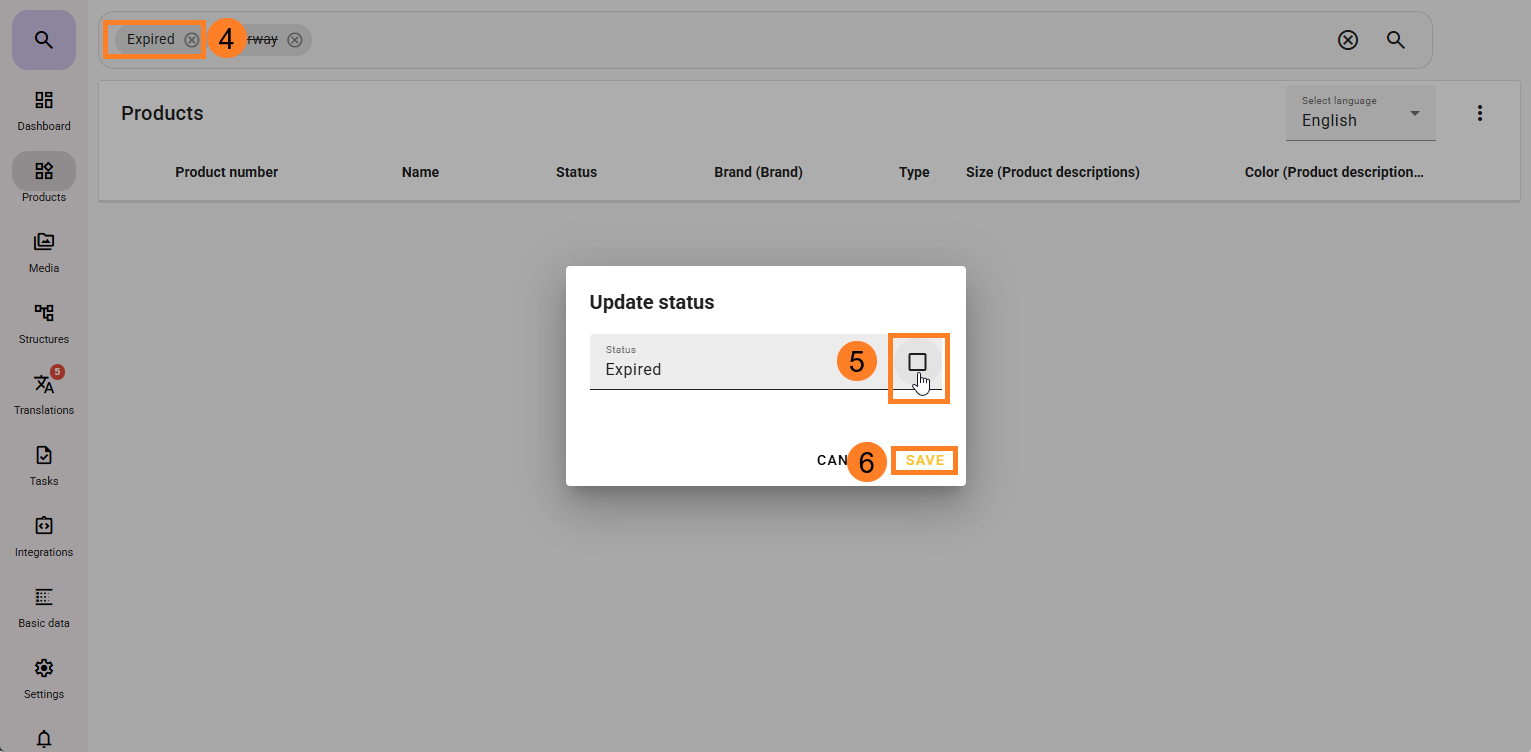Clear all search filters with X icon
1531x752 pixels.
coord(1348,40)
